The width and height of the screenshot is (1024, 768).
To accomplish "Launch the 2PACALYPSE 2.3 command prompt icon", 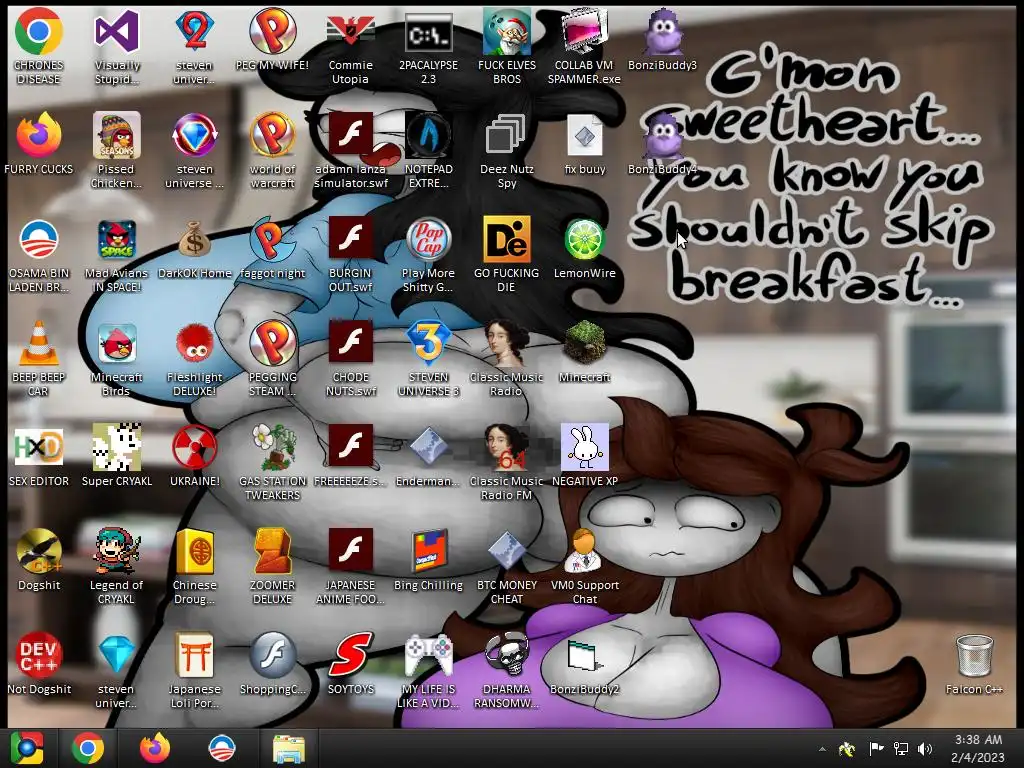I will (x=428, y=31).
